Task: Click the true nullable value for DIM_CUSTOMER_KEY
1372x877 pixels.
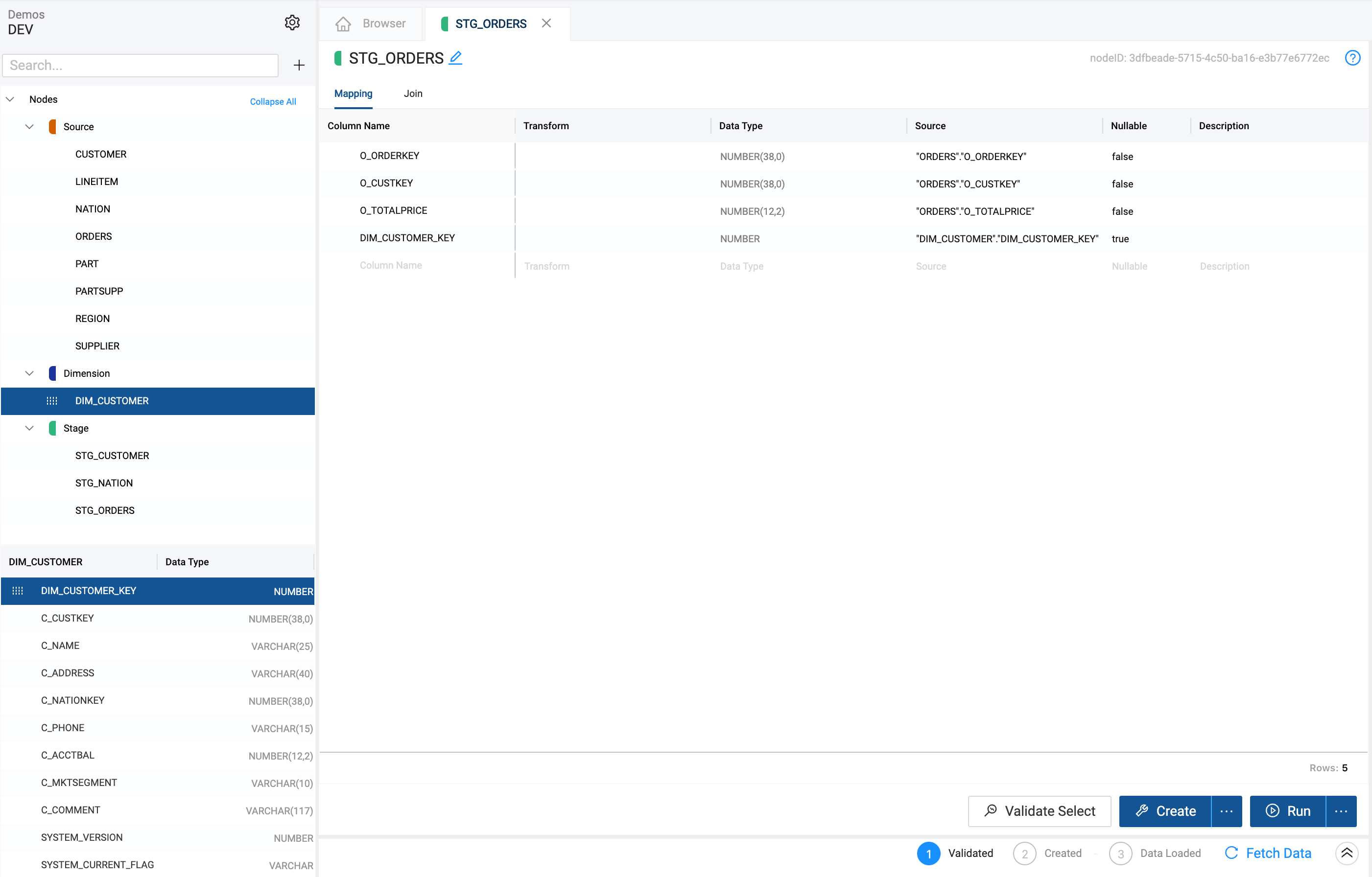Action: (1120, 239)
